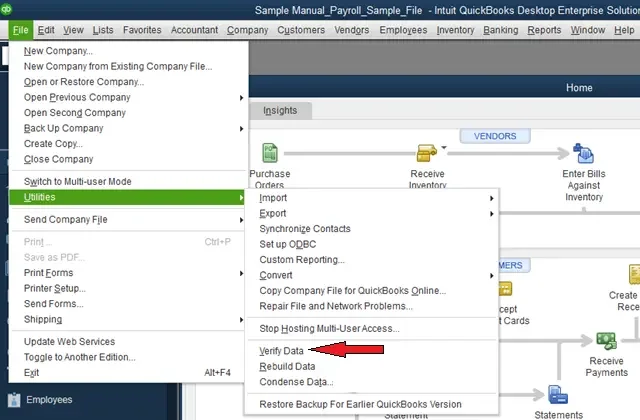Select Toggle to Another Edition...
The height and width of the screenshot is (420, 640).
pyautogui.click(x=128, y=357)
